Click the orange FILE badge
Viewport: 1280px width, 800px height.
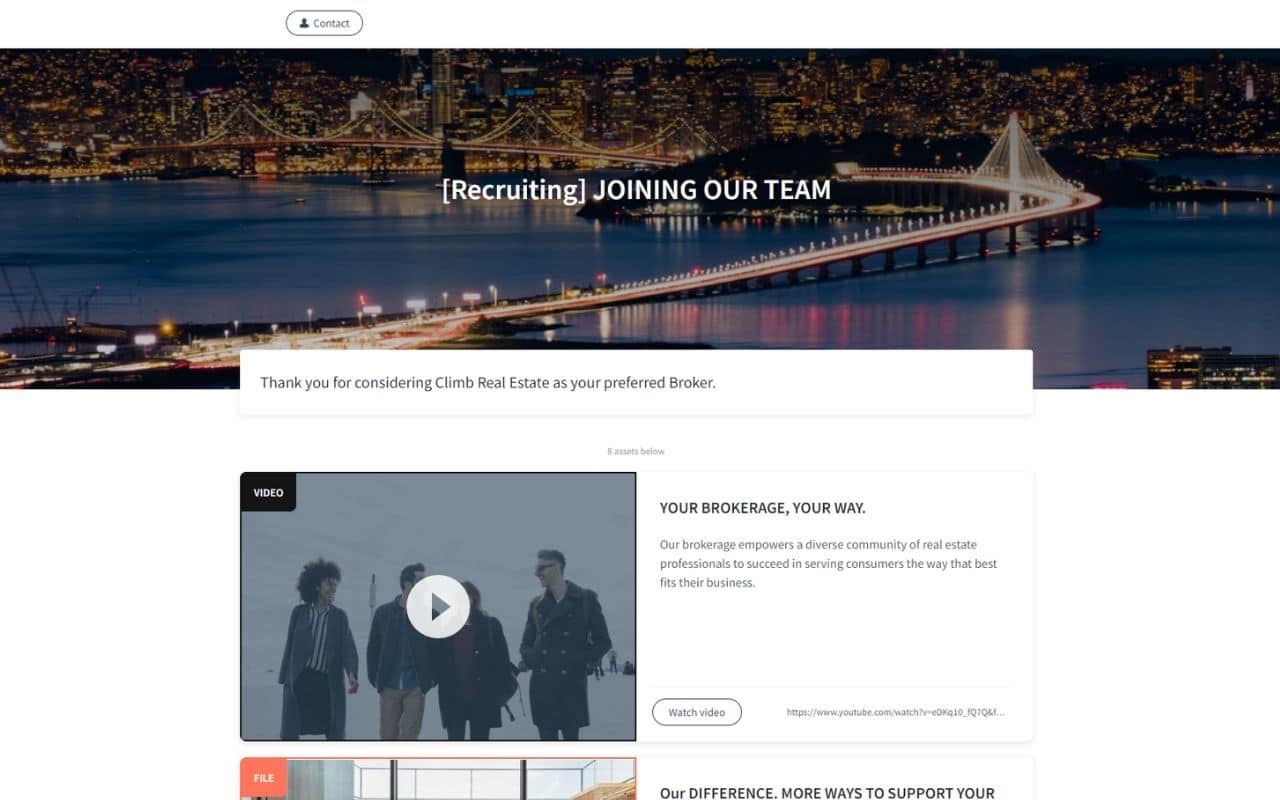coord(264,778)
